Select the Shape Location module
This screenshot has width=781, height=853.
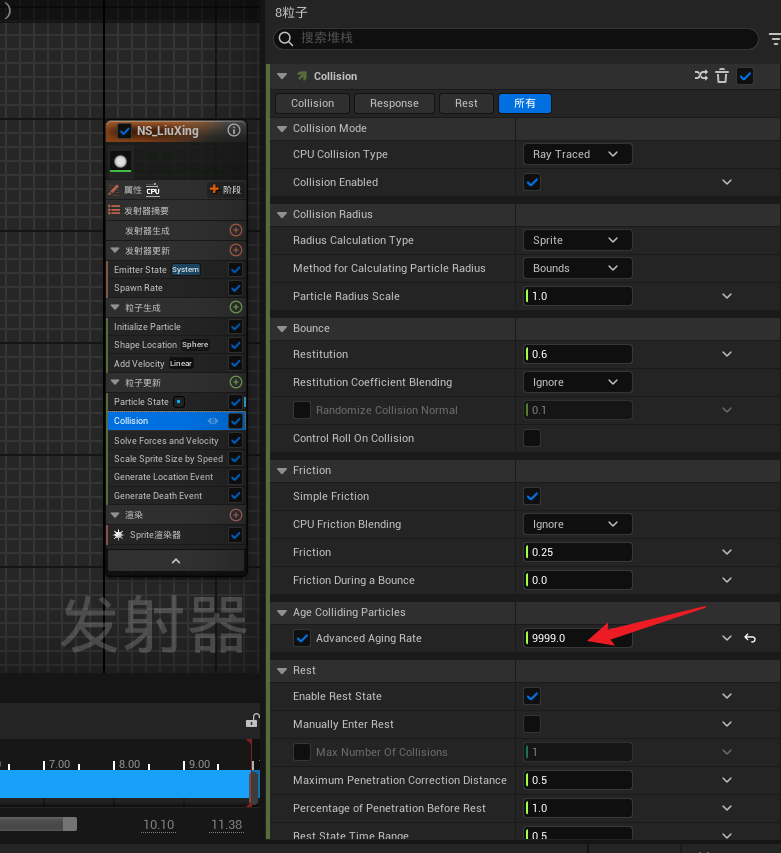click(x=145, y=345)
